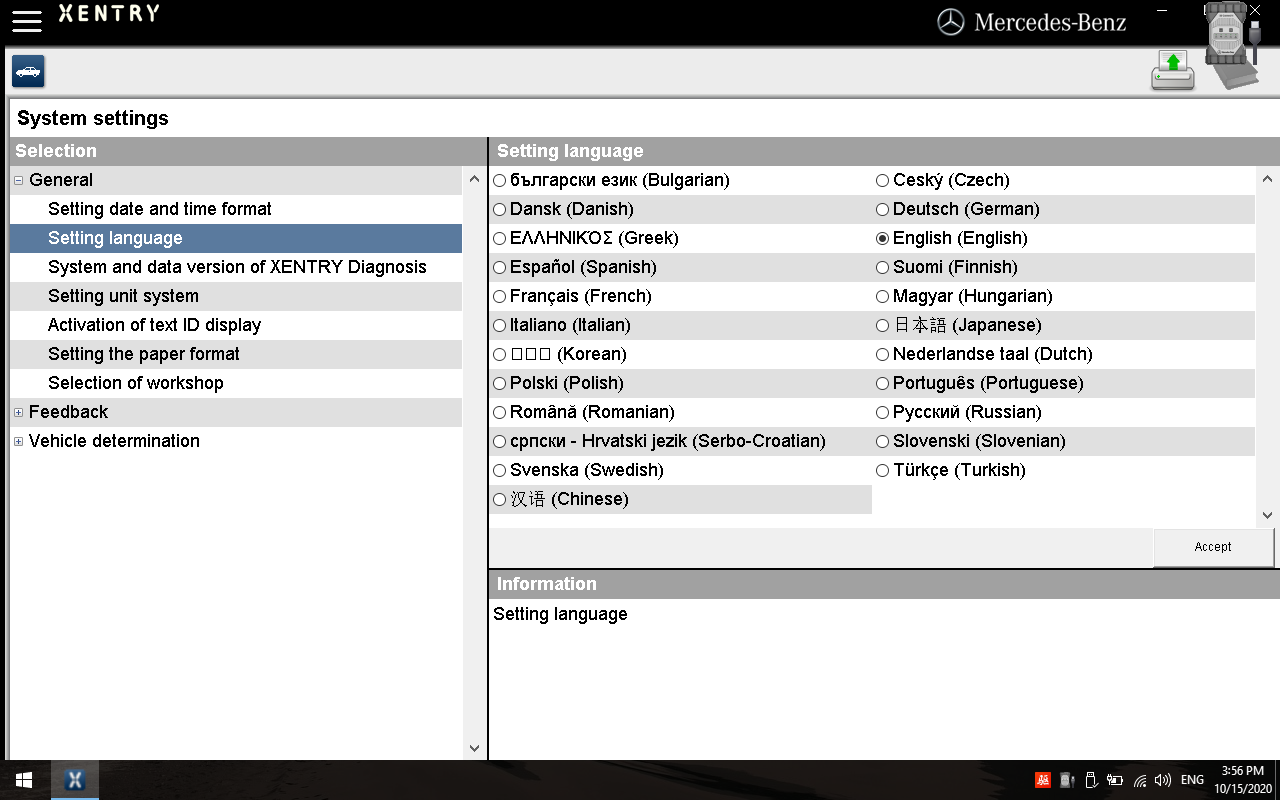Click the vehicle car icon in toolbar
The image size is (1280, 800).
click(28, 72)
